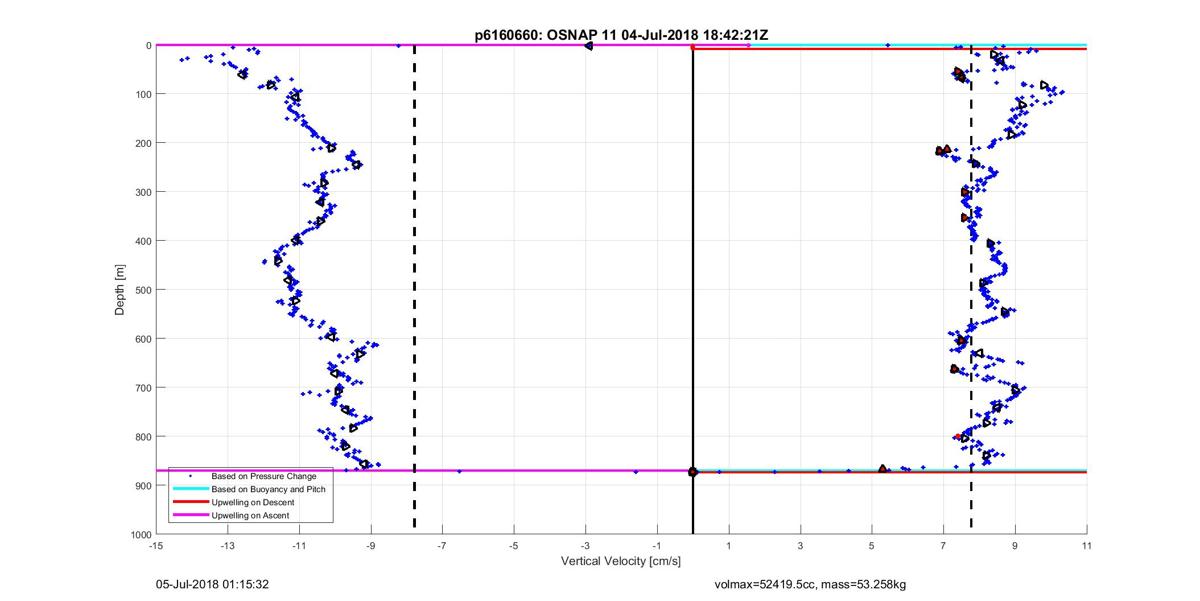This screenshot has height=601, width=1200.
Task: Click the plot title p6160660 OSNAP 11
Action: point(621,35)
